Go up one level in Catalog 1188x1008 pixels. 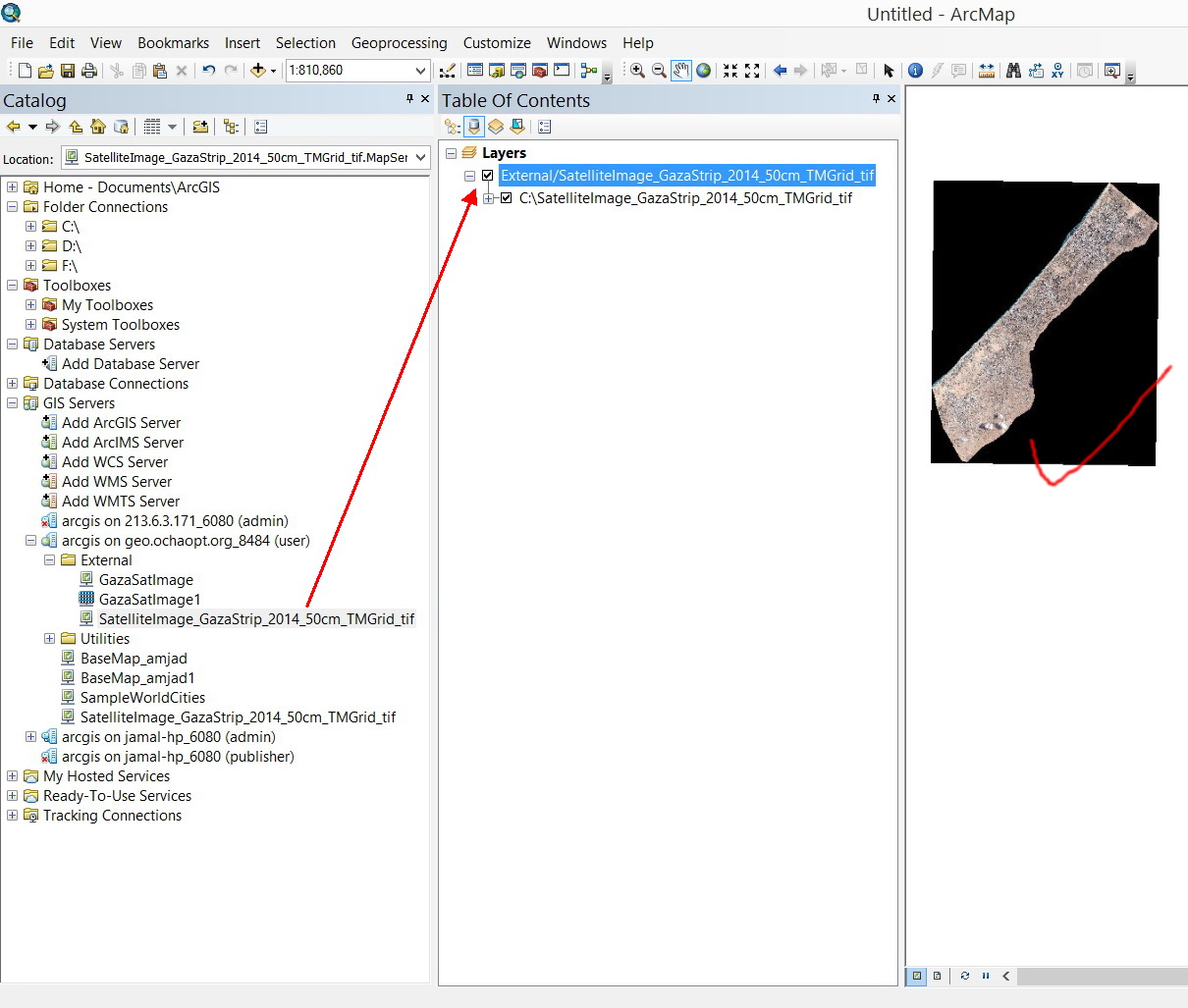tap(76, 127)
